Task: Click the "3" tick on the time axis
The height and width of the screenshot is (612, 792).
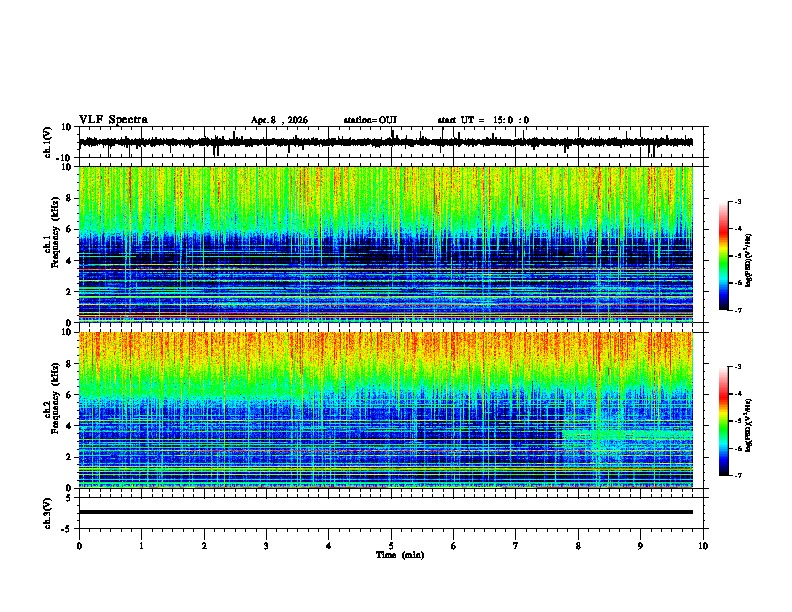Action: [266, 546]
